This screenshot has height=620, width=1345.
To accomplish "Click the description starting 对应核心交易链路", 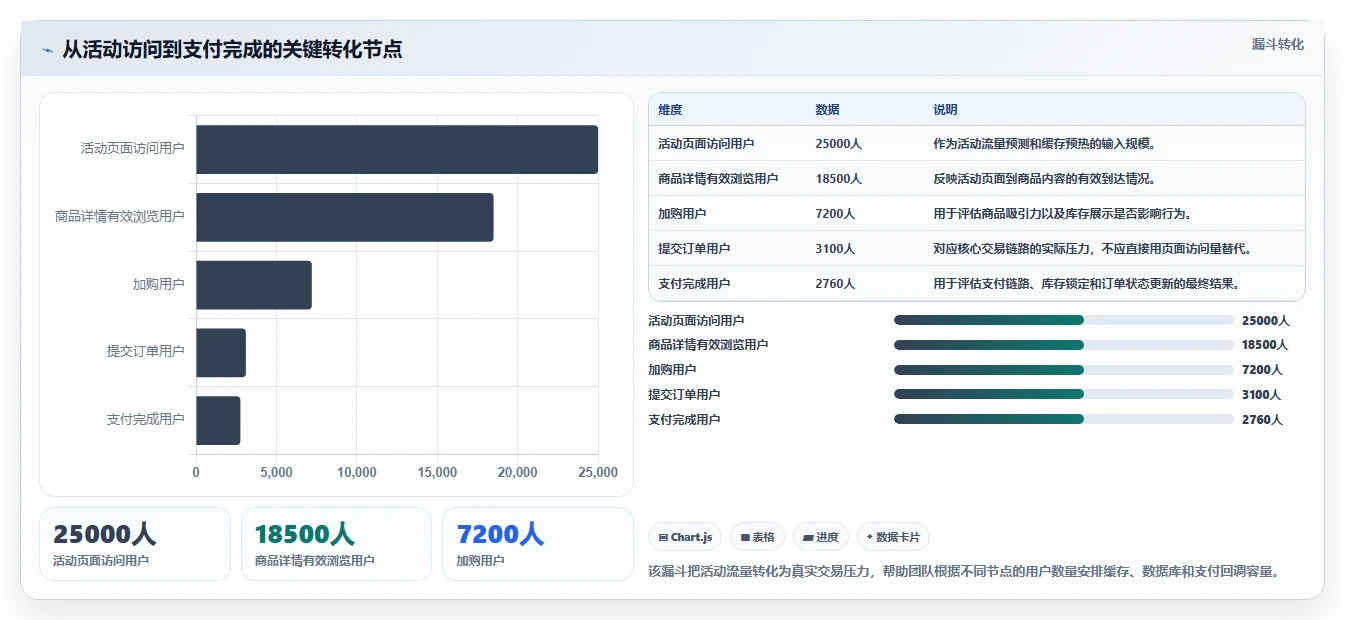I will click(1092, 249).
